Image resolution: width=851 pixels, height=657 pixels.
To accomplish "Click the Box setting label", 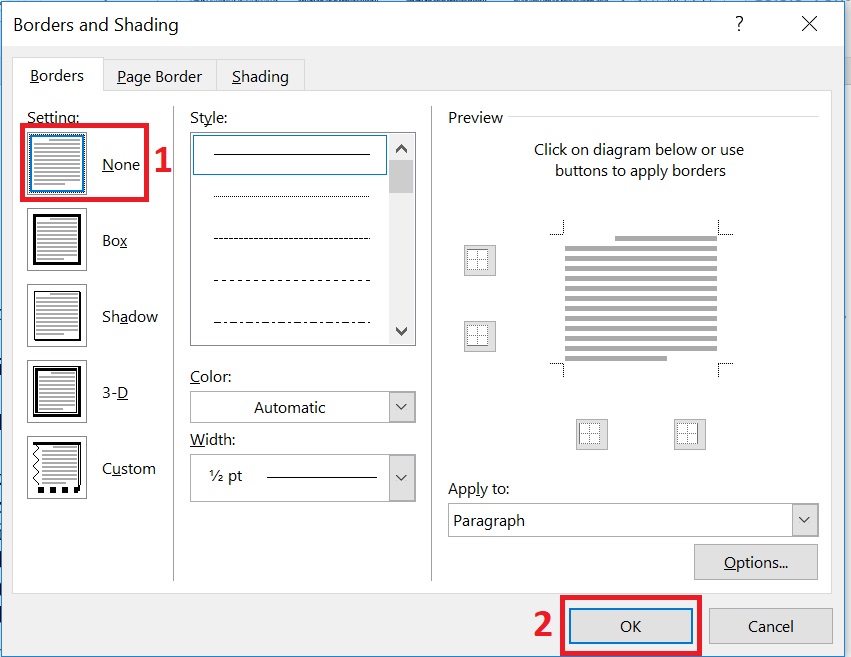I will point(115,240).
